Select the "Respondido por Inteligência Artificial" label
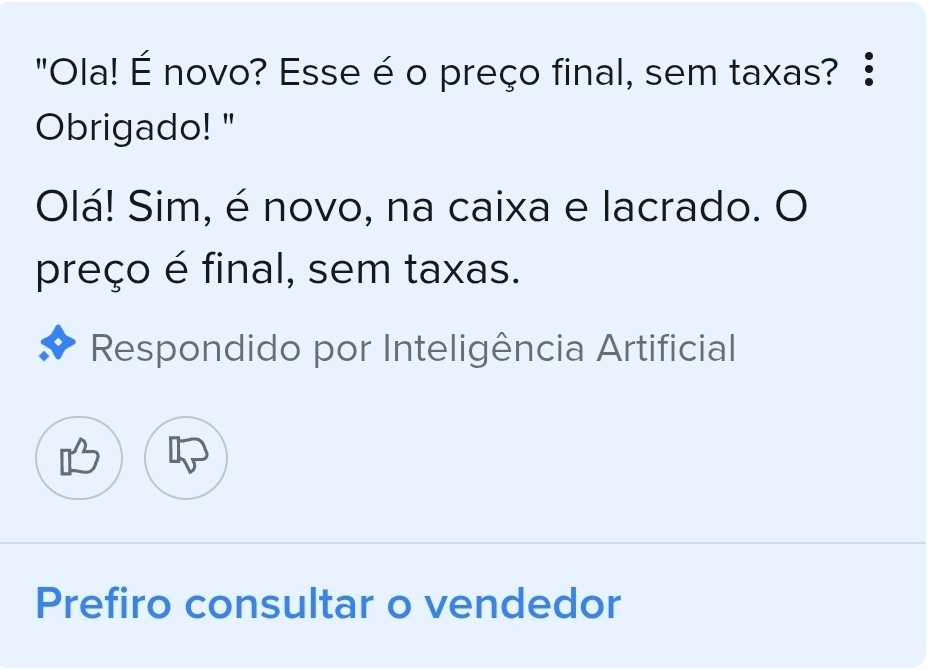Viewport: 941px width, 670px height. [412, 349]
